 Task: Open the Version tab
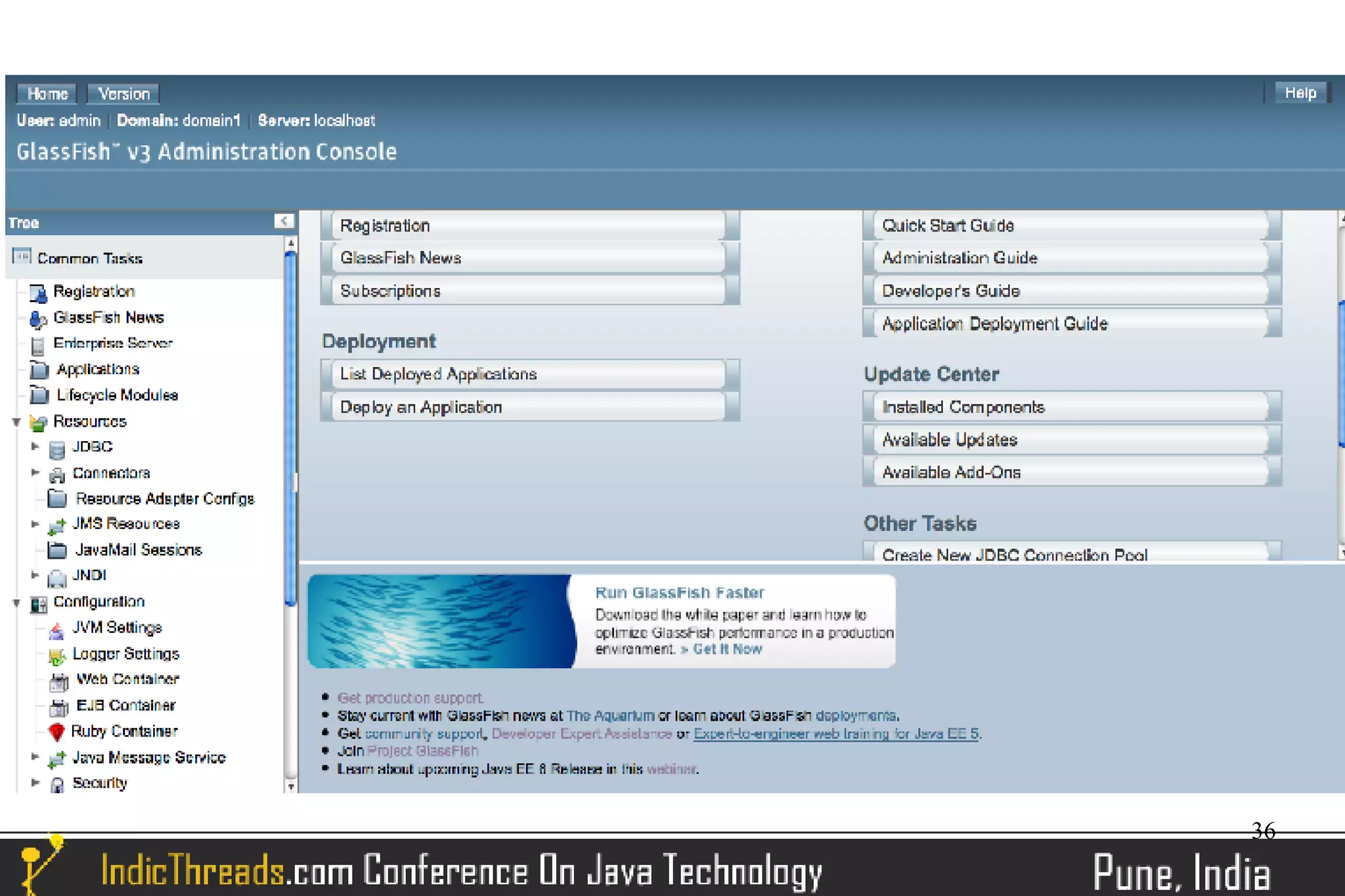[x=123, y=94]
